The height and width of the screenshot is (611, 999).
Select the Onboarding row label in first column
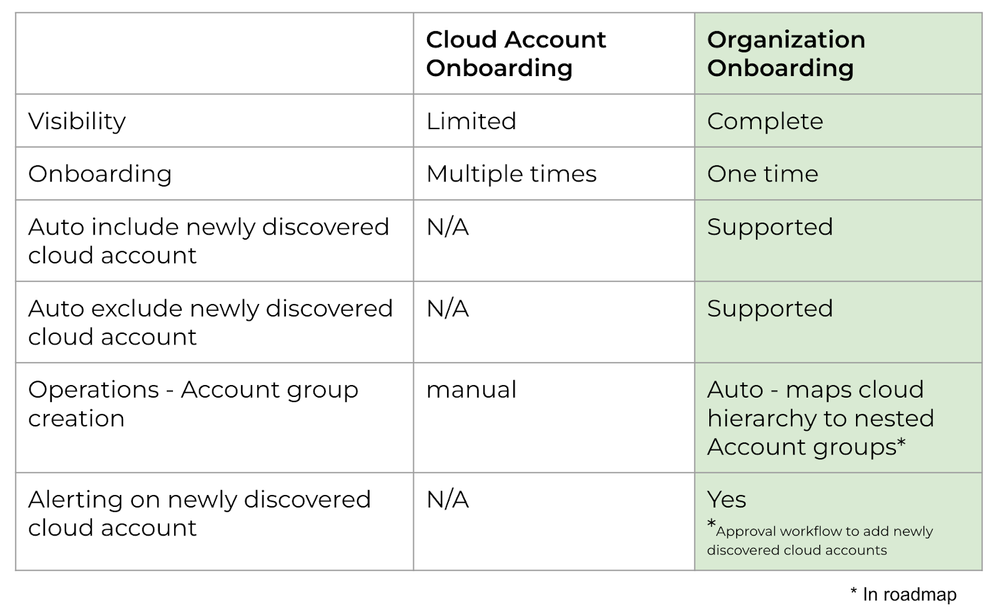coord(100,174)
